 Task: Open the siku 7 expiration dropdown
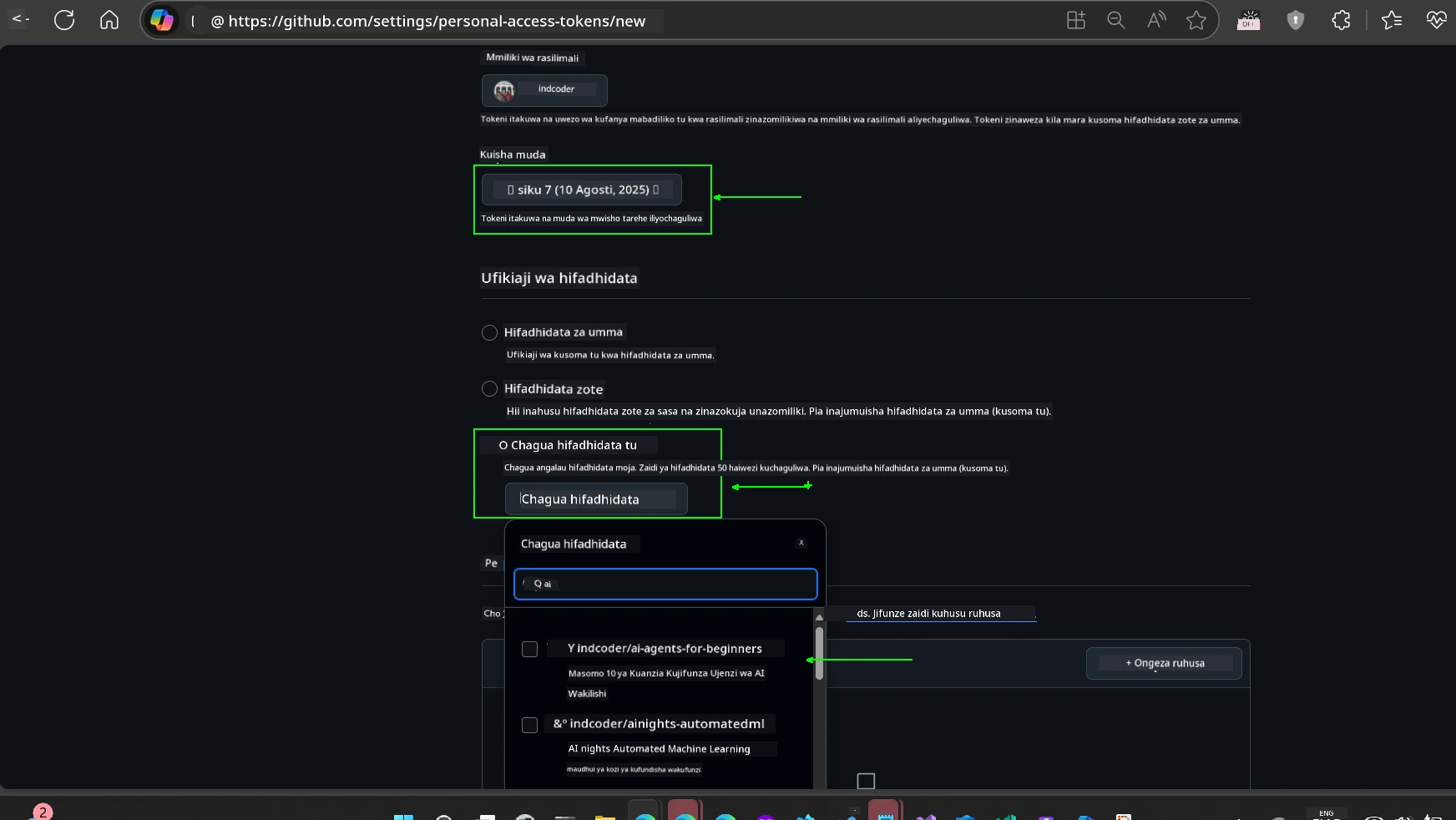[x=581, y=190]
